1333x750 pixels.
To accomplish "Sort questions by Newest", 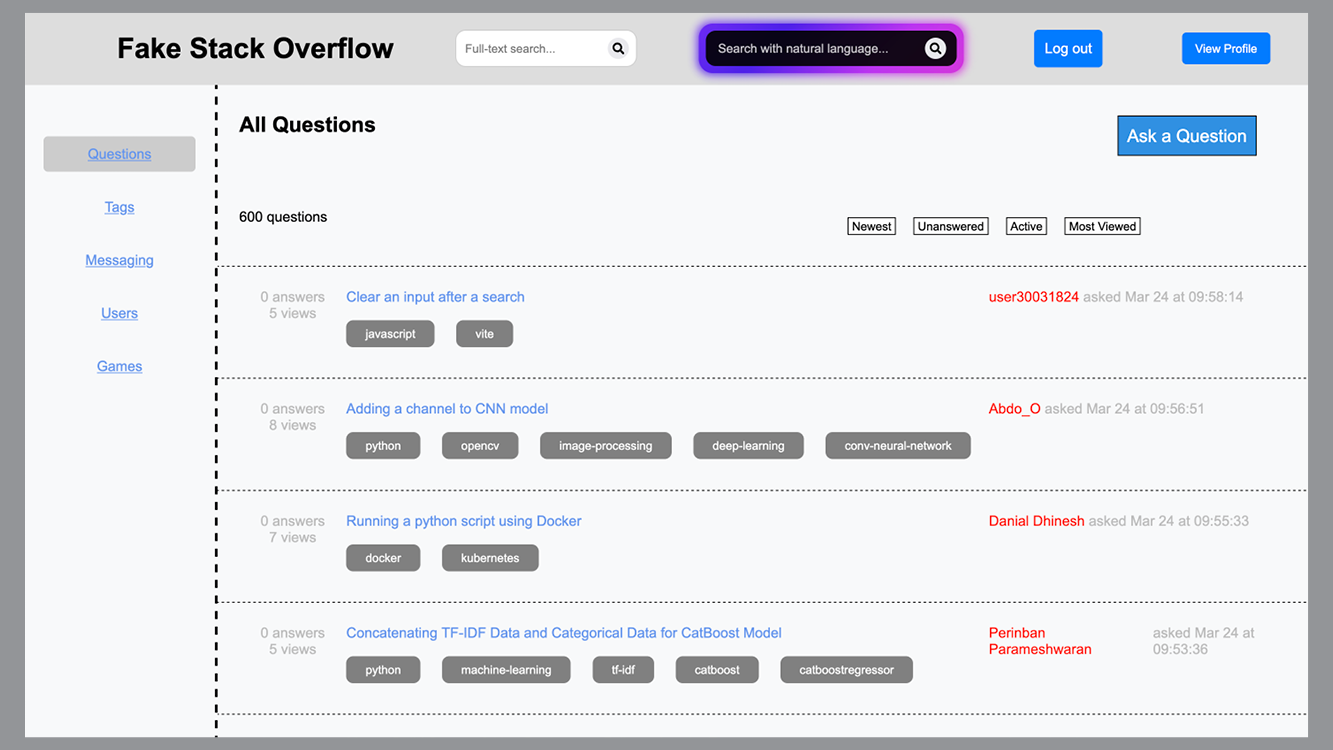I will click(x=871, y=226).
